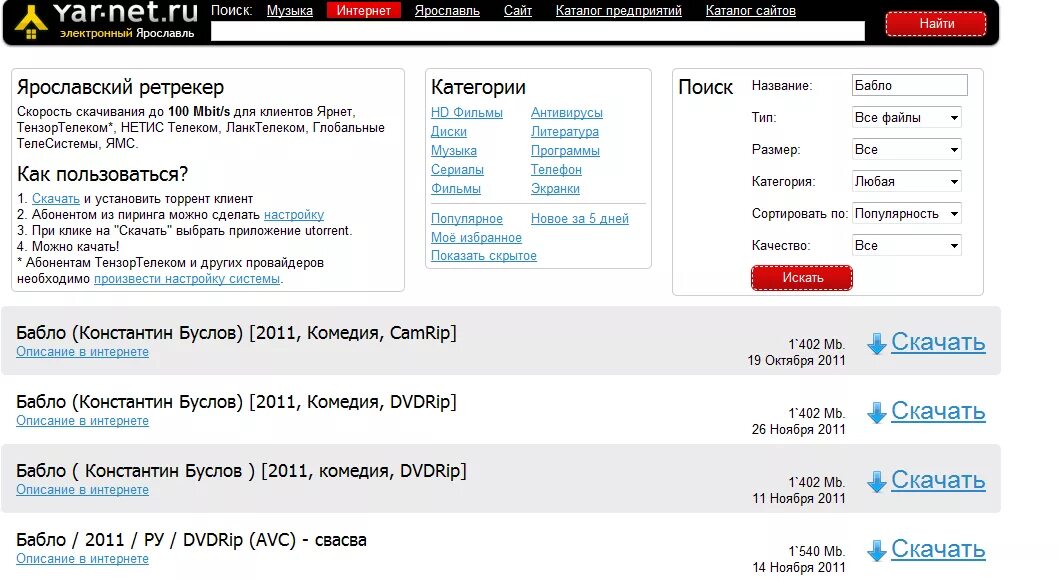Select the Ярославль tab
Image resolution: width=1059 pixels, height=580 pixels.
447,10
